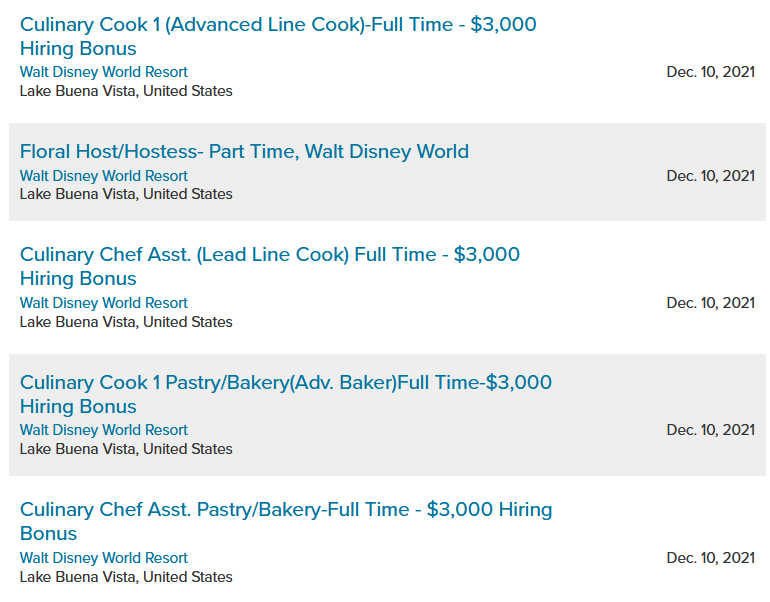This screenshot has width=770, height=602.
Task: Click Walt Disney World Resort under Chef Asst. Pastry/Bakery
Action: [x=104, y=558]
